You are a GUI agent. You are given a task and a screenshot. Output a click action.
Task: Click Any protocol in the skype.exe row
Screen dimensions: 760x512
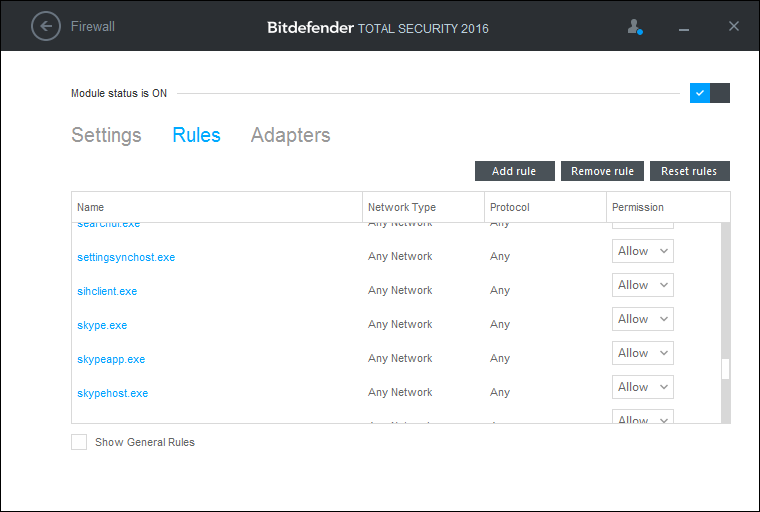pyautogui.click(x=500, y=324)
